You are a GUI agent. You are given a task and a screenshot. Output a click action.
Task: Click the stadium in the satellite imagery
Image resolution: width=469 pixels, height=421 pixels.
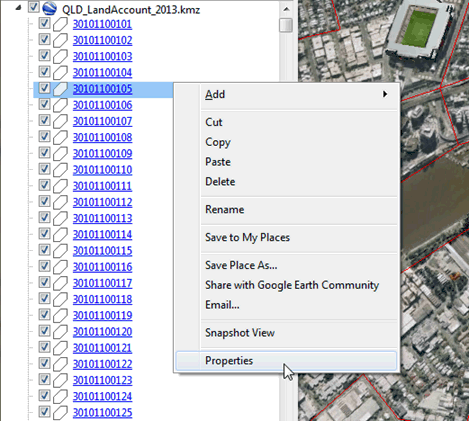420,29
